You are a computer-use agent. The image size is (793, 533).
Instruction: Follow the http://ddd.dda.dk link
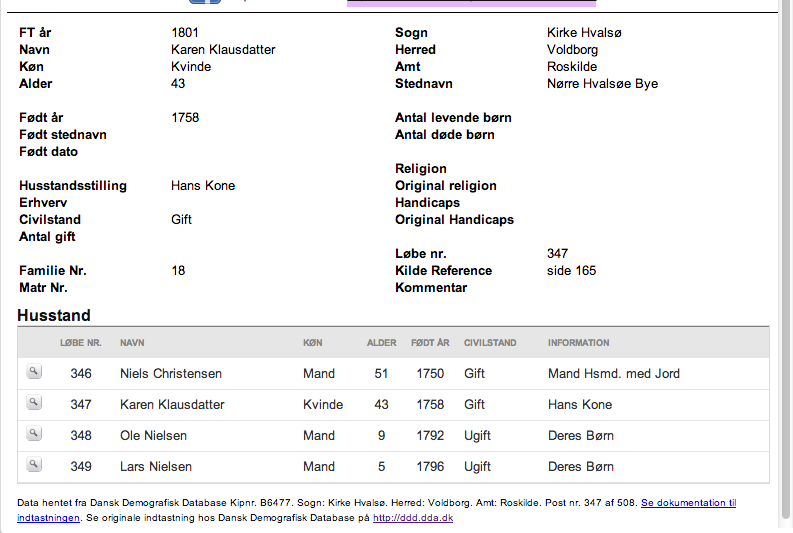413,518
